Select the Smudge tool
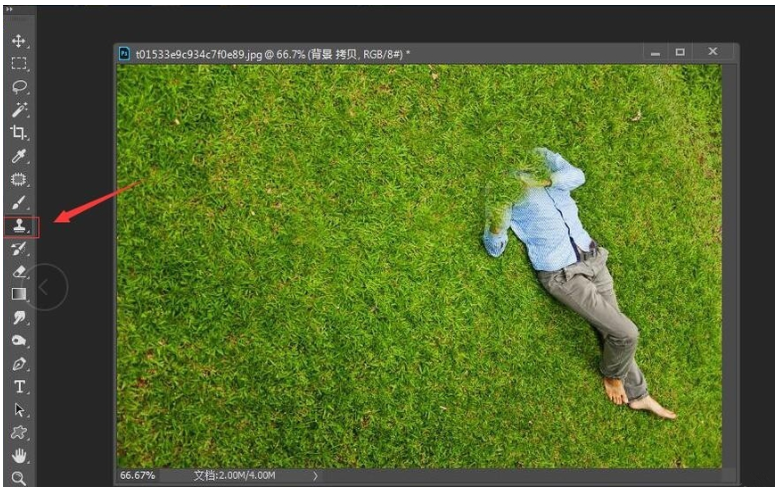 (x=19, y=317)
